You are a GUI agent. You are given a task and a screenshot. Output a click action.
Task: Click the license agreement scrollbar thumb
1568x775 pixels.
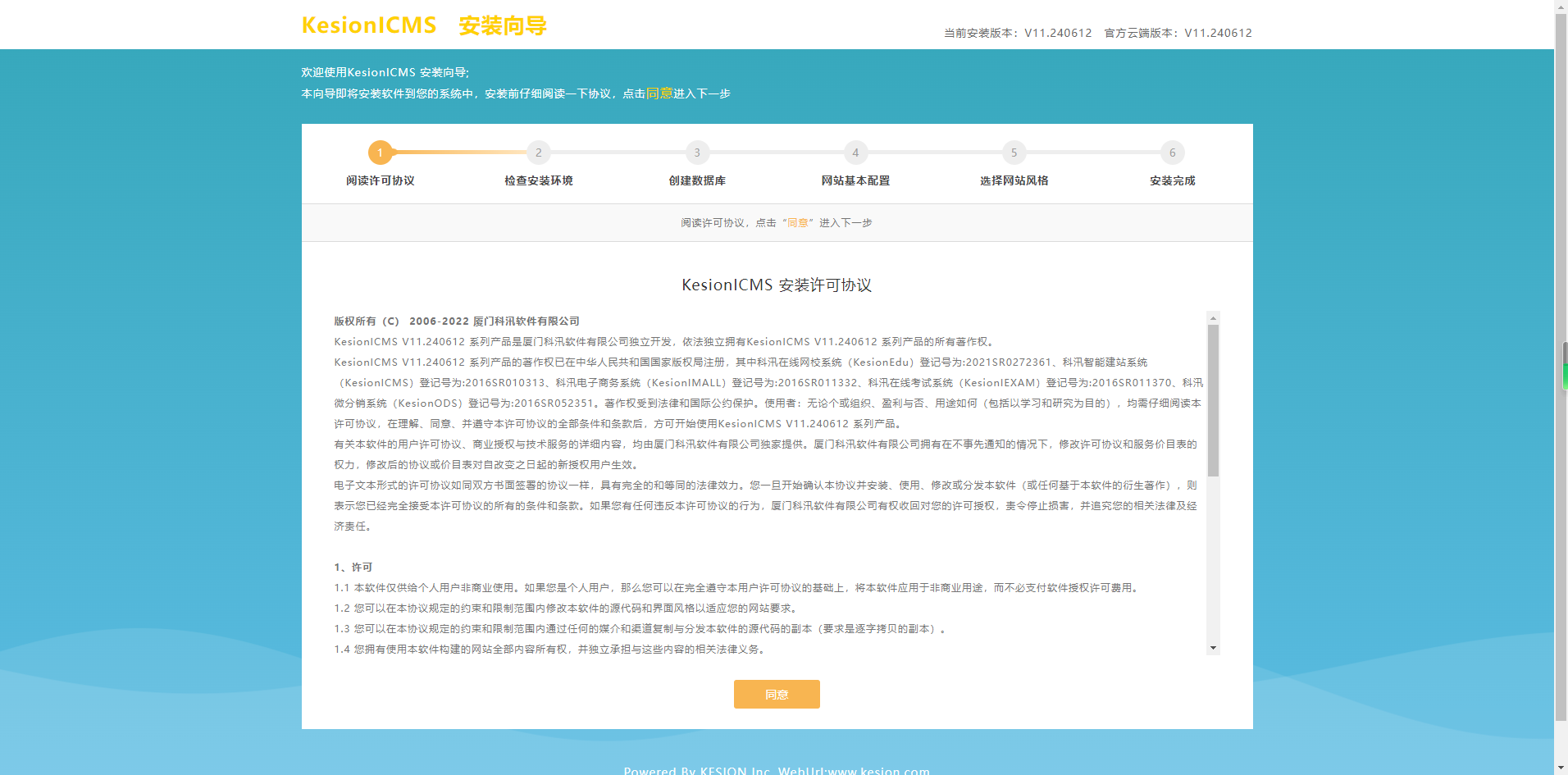click(1213, 400)
